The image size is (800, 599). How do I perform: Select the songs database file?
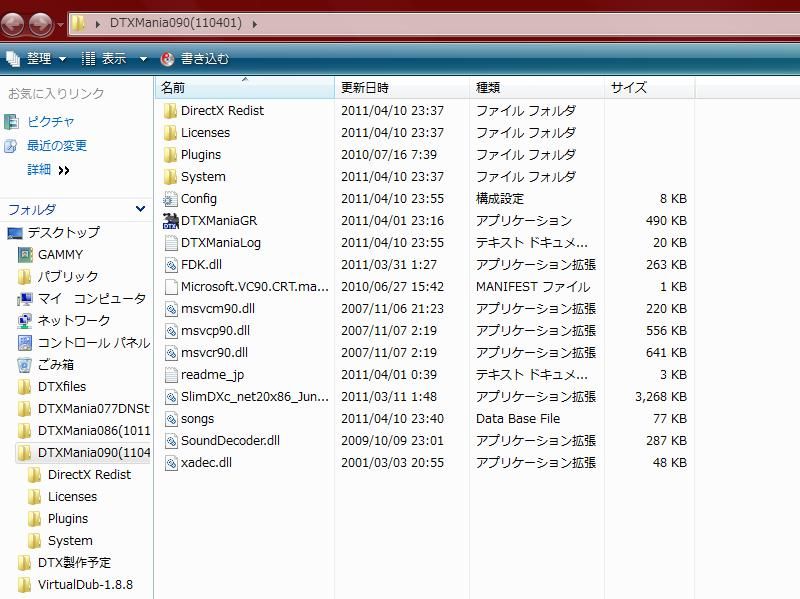[x=196, y=418]
